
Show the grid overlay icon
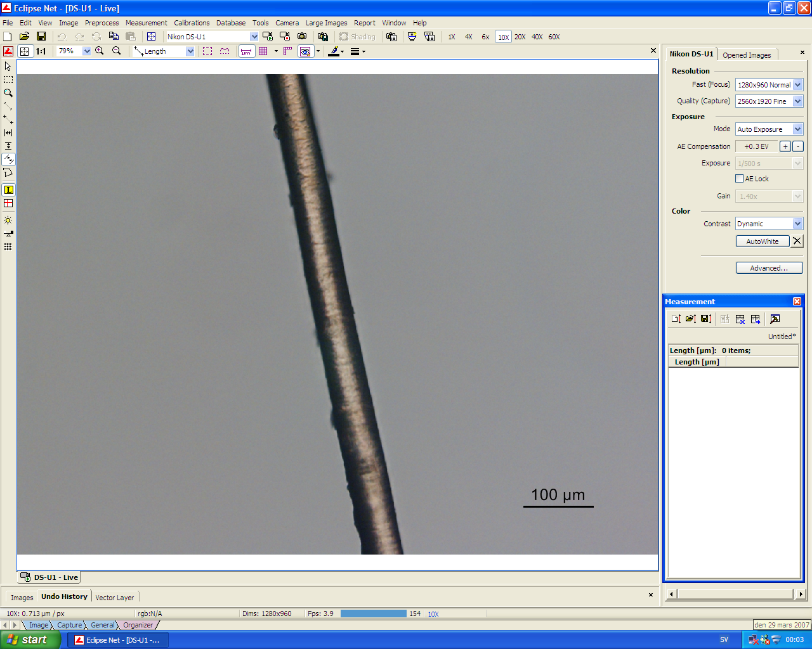click(263, 51)
